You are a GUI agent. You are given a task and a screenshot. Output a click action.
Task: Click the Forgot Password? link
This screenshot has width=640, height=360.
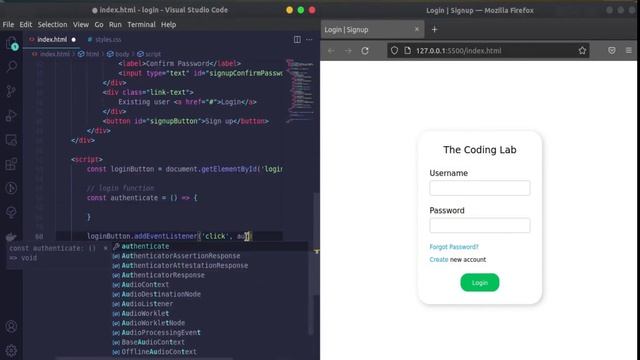tap(453, 247)
